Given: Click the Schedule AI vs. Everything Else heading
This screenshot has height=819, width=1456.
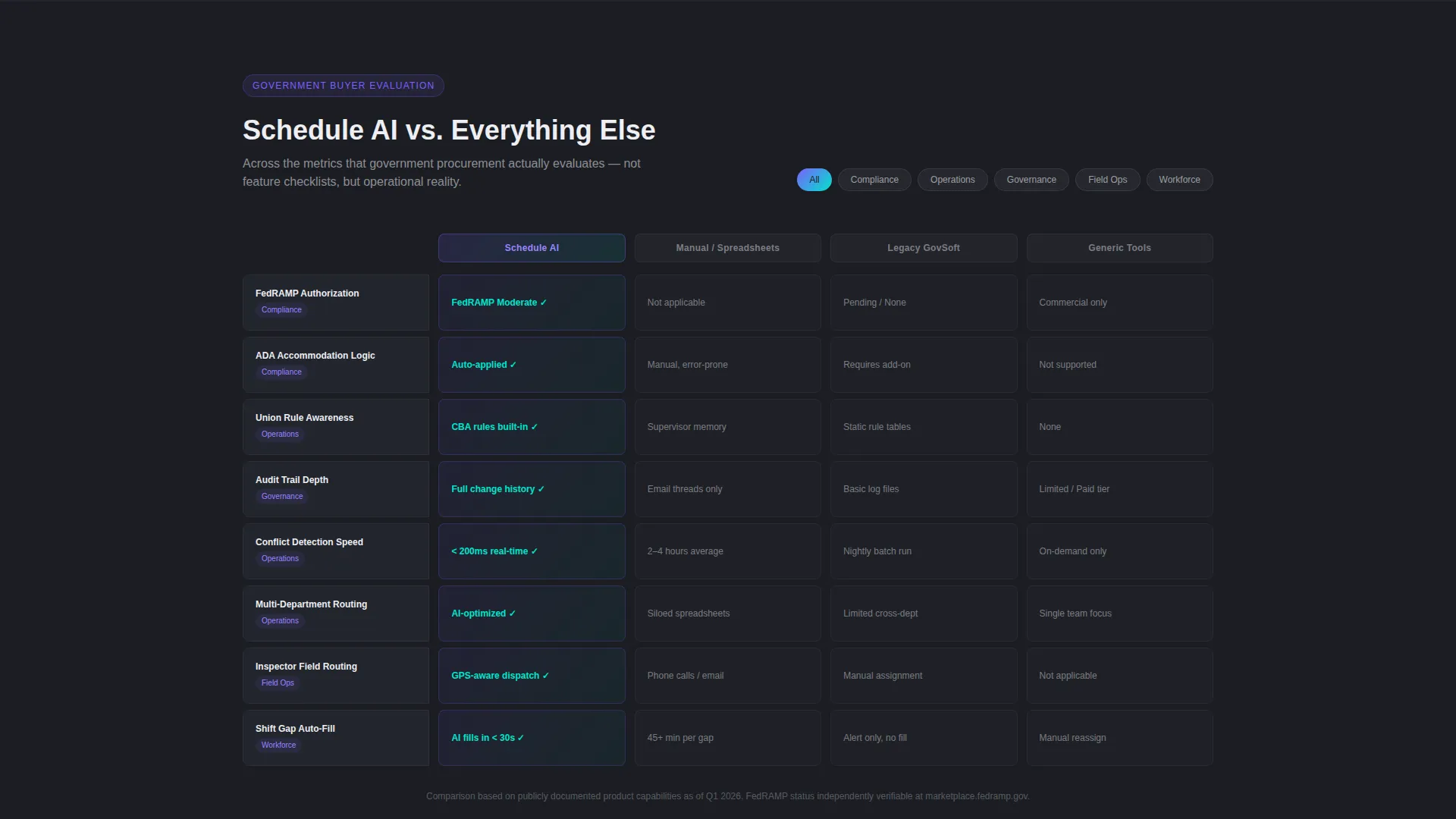Looking at the screenshot, I should point(449,130).
